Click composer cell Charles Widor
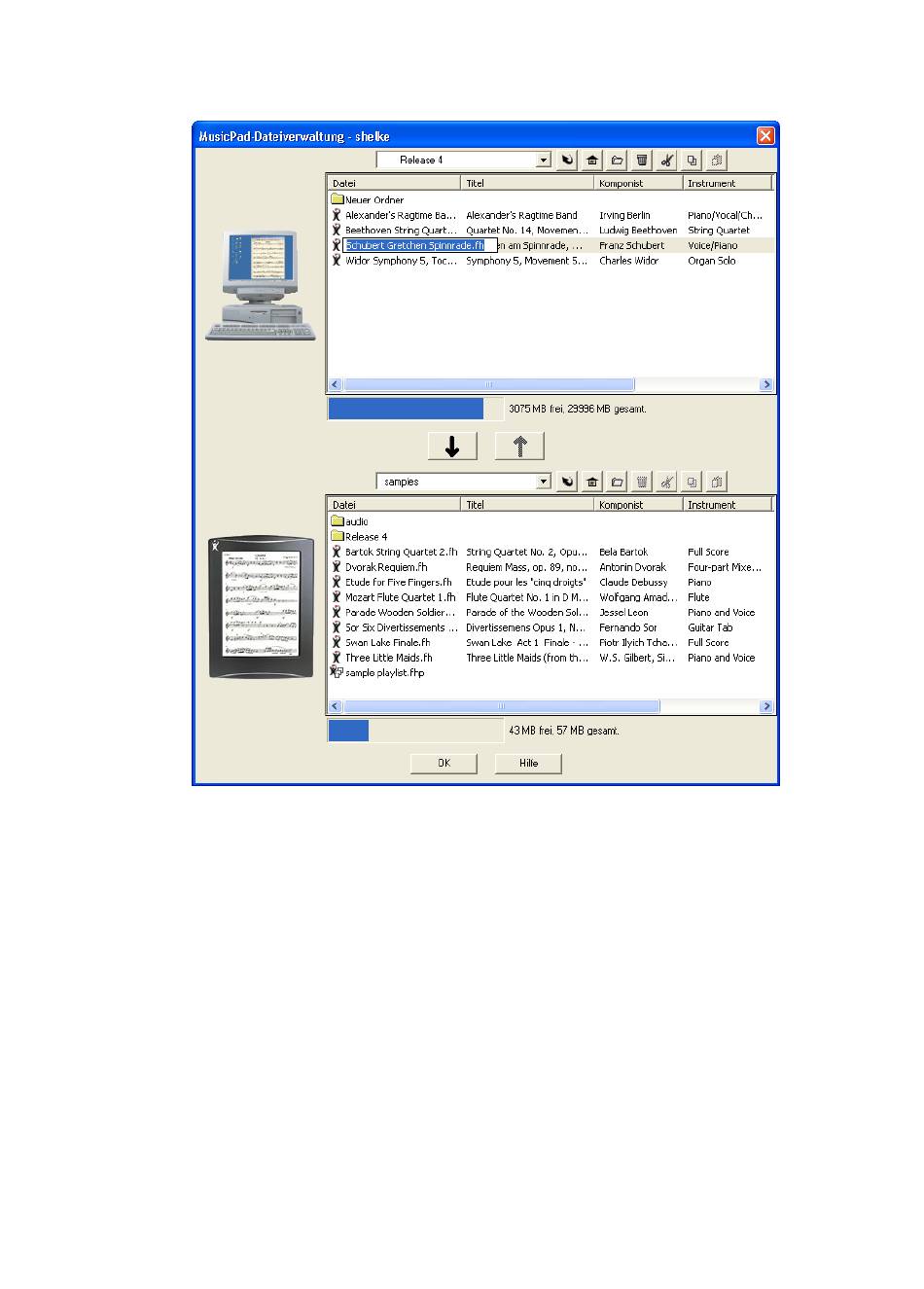The height and width of the screenshot is (1289, 924). pos(628,261)
